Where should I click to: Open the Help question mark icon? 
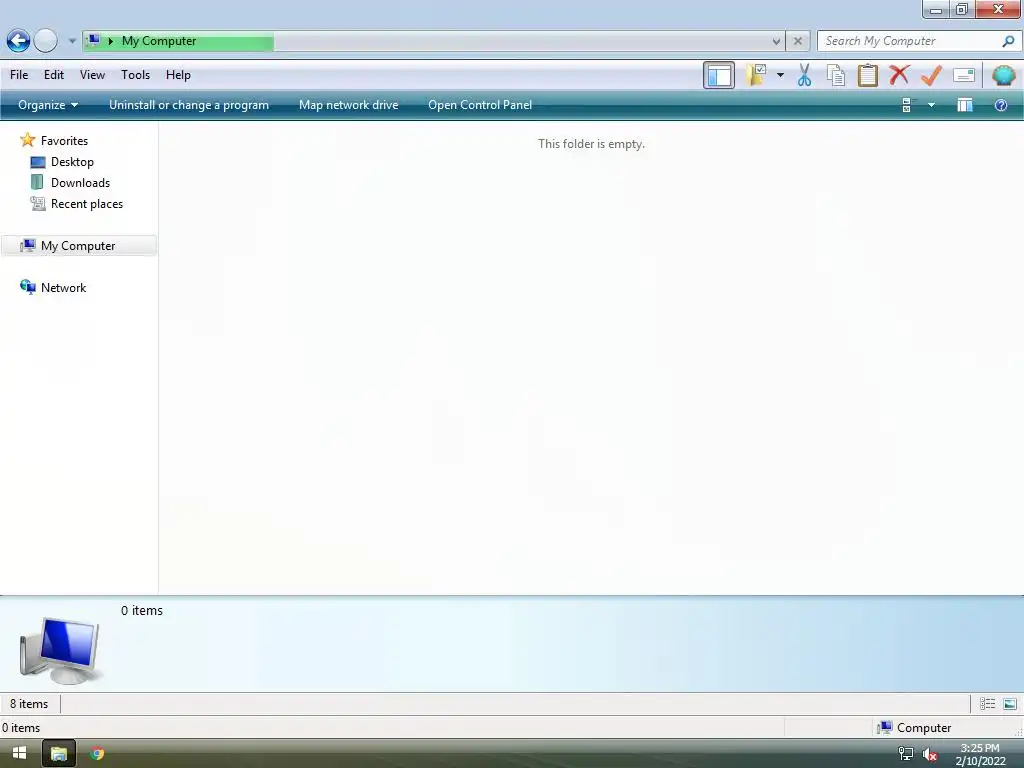(x=1000, y=105)
